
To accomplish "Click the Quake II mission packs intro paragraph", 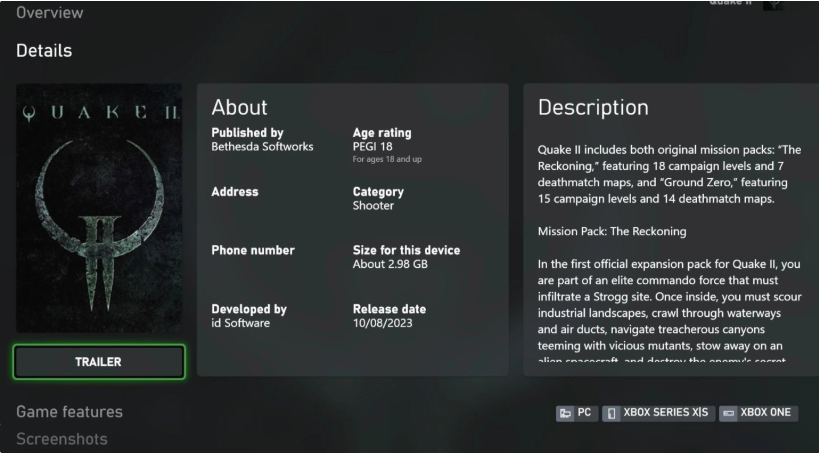I will tap(669, 174).
